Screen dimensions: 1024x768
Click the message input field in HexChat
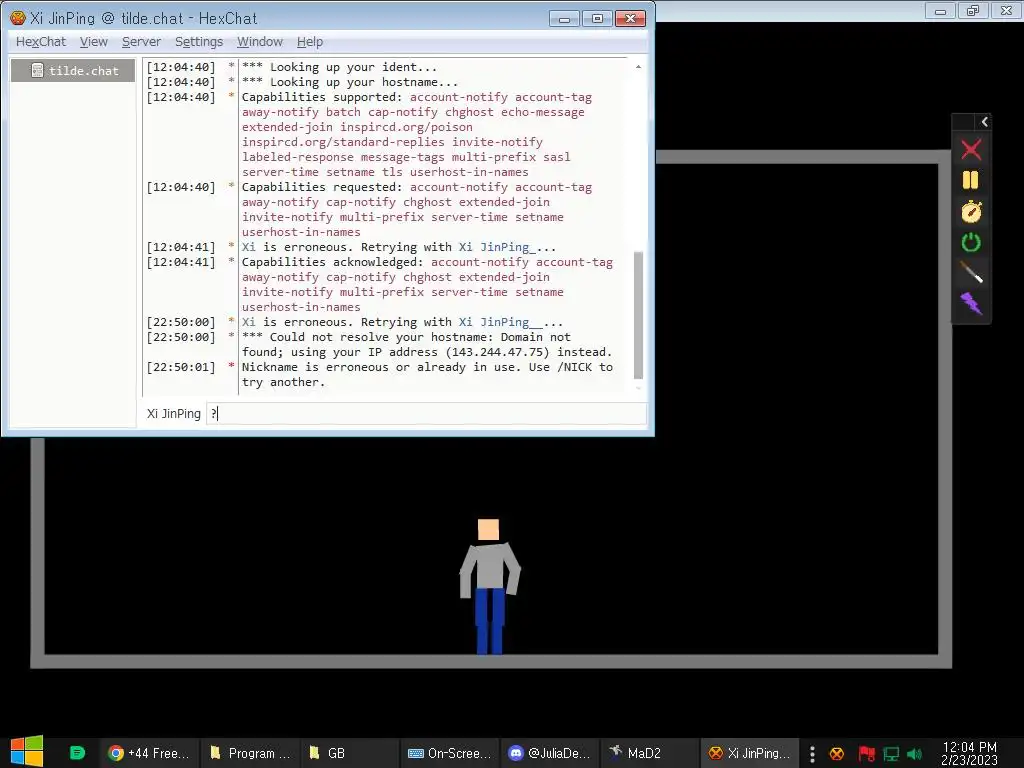click(x=426, y=413)
